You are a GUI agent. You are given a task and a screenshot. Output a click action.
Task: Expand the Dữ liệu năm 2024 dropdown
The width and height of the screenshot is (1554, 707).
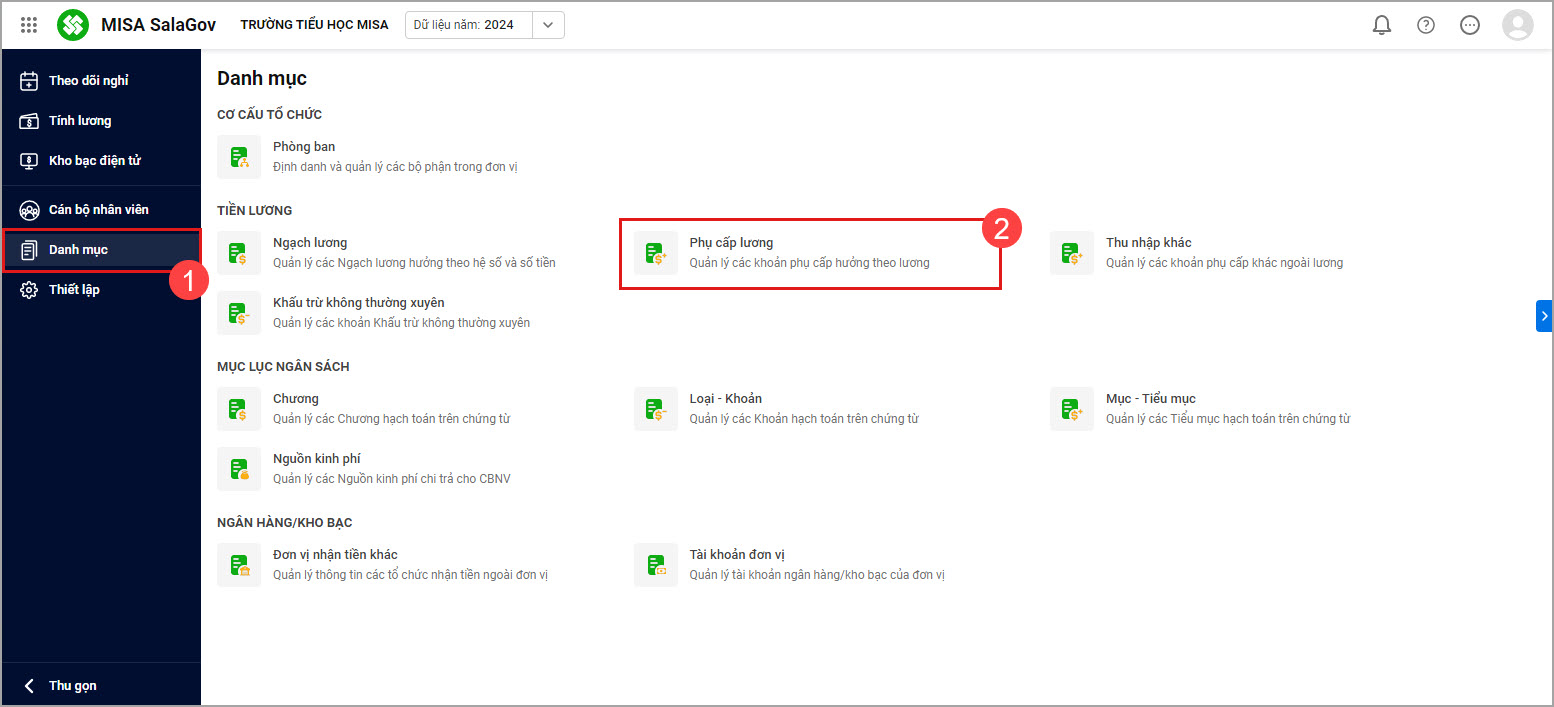(x=548, y=25)
